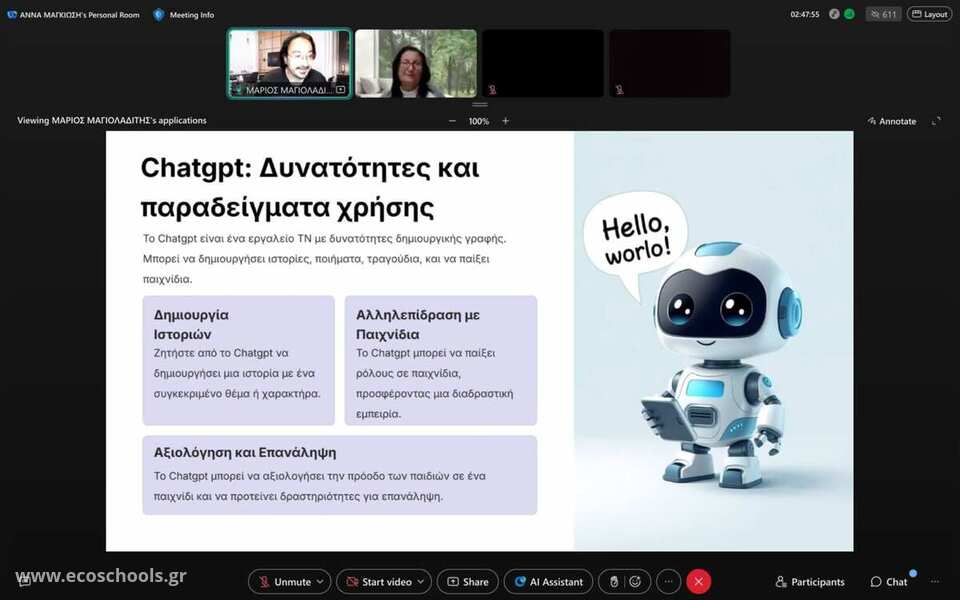Click the sharing indicator icon on ΜΑΡΙΟΣ thumbnail
The height and width of the screenshot is (600, 960).
click(341, 90)
